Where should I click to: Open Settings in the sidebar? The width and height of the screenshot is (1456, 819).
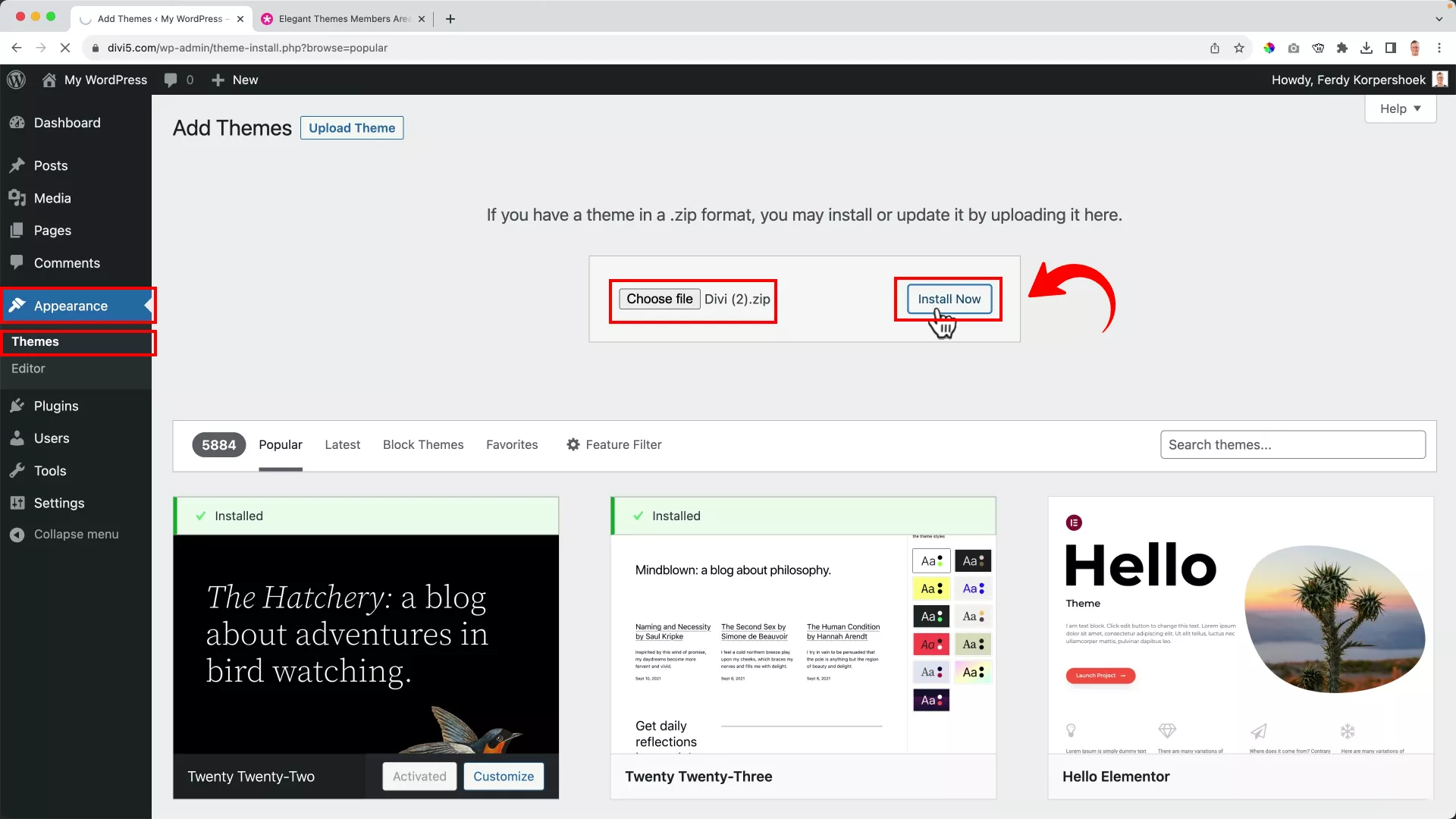point(58,503)
